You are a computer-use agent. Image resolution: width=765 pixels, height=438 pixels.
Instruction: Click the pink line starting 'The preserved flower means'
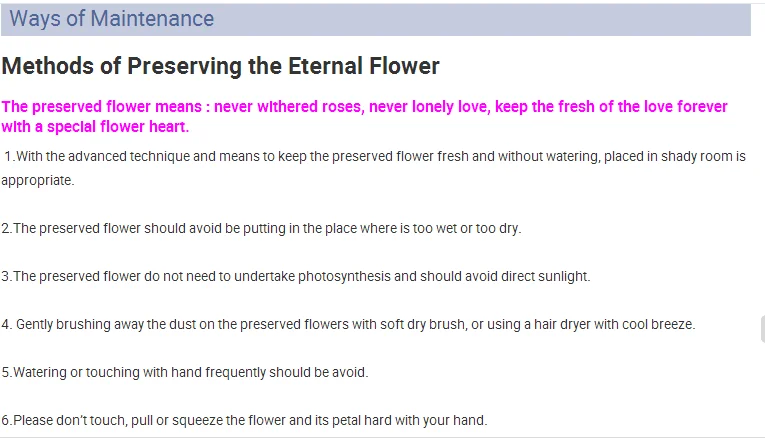coord(364,106)
